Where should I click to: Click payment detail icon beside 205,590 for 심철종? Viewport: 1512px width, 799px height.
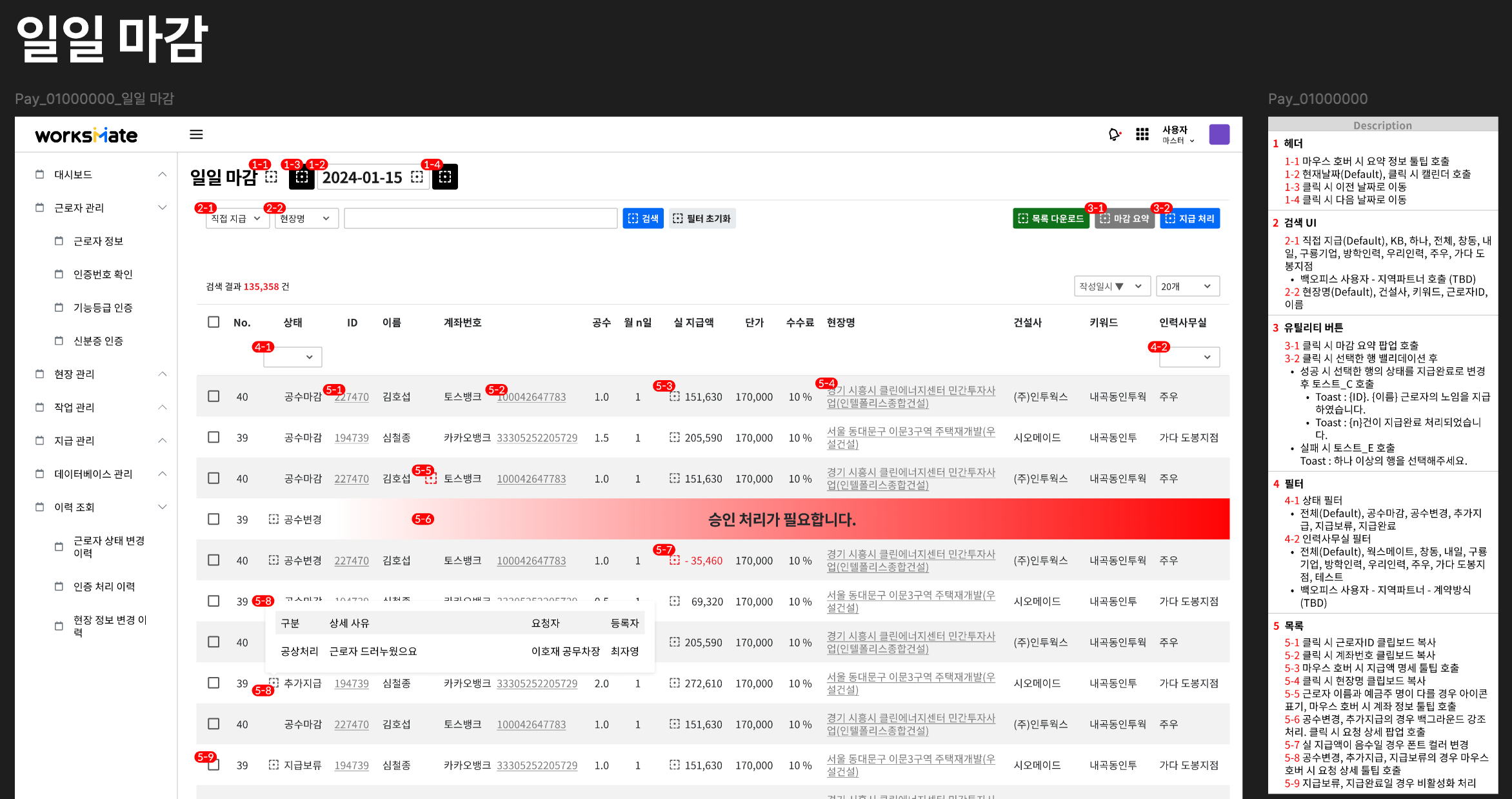click(x=675, y=437)
